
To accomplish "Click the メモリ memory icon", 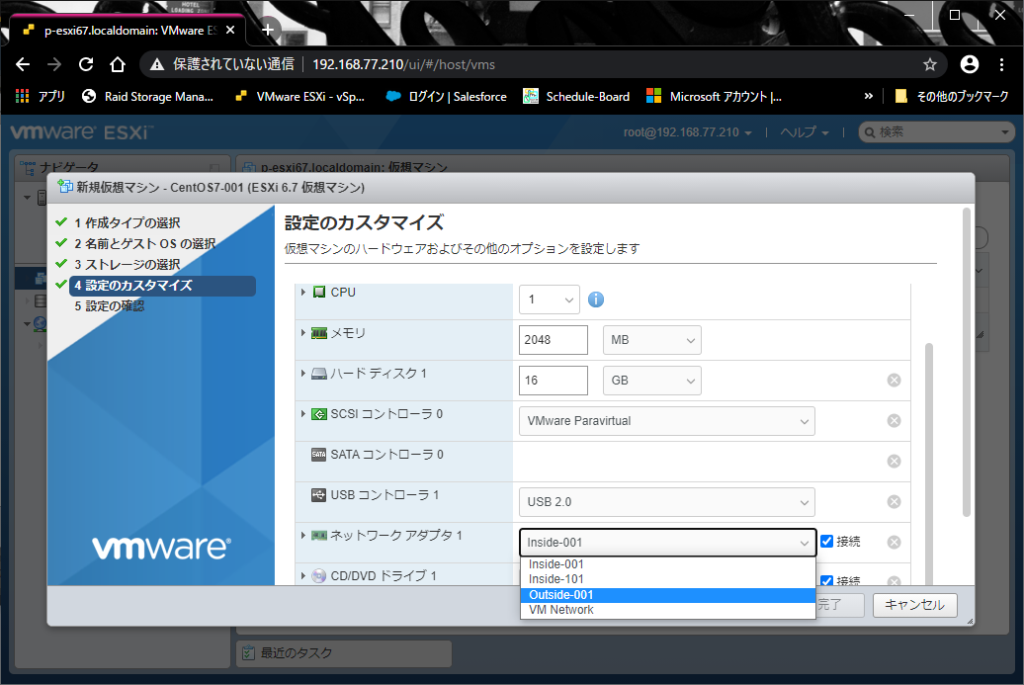I will [x=319, y=333].
